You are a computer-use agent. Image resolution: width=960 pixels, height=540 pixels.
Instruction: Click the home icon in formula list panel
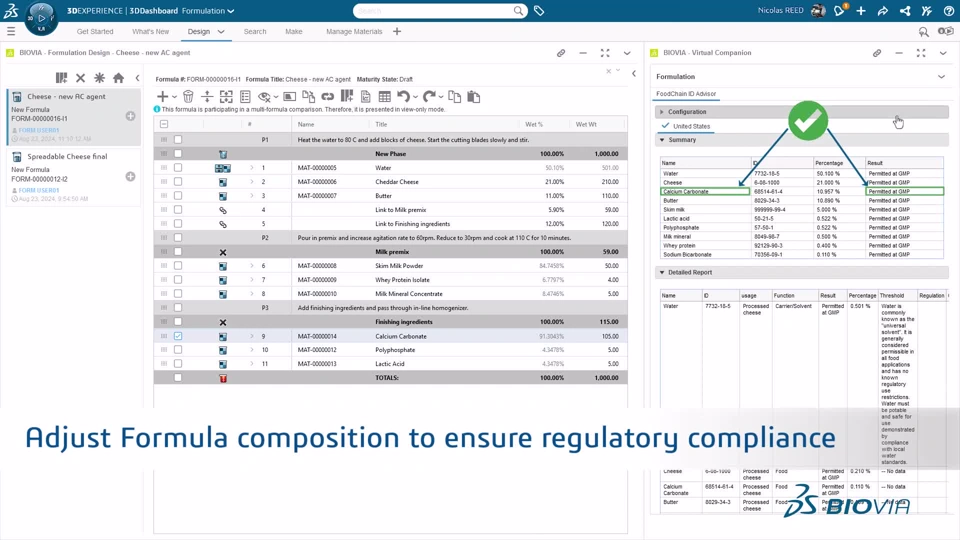click(x=119, y=78)
